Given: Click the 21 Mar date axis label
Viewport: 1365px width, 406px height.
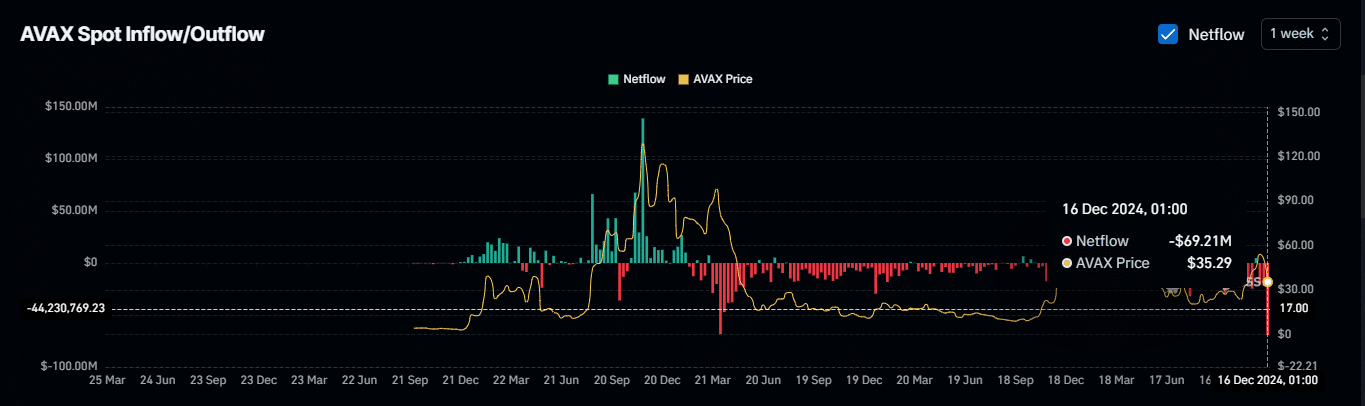Looking at the screenshot, I should pos(712,381).
